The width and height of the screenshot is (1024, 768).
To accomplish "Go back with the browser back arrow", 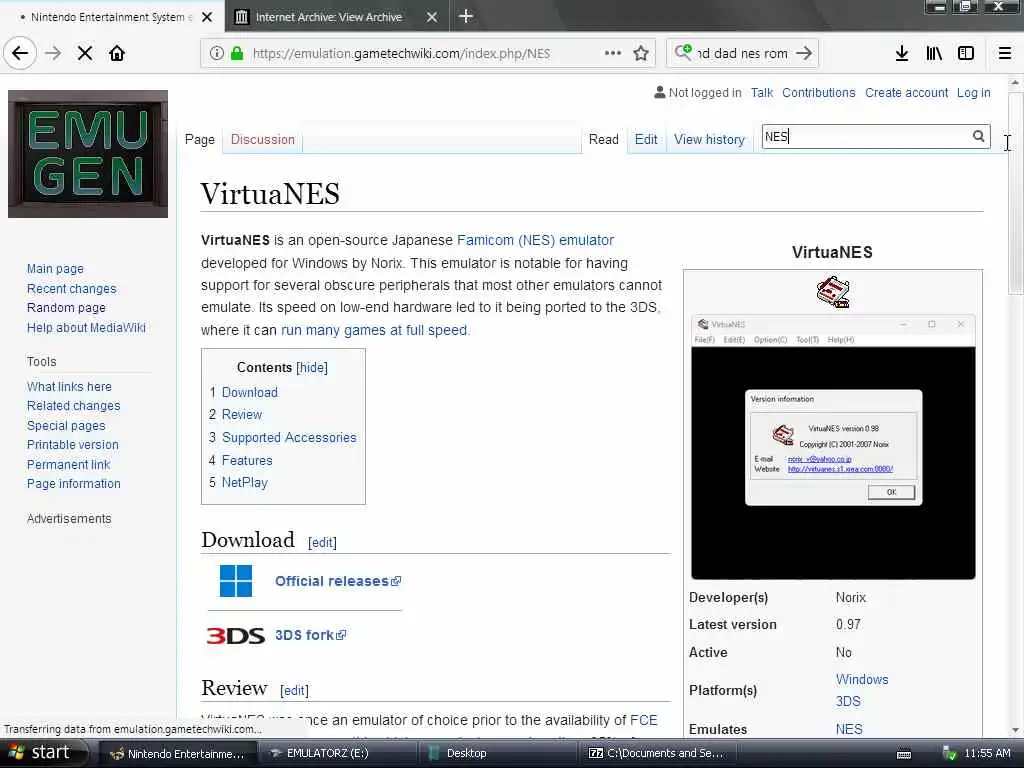I will (20, 54).
